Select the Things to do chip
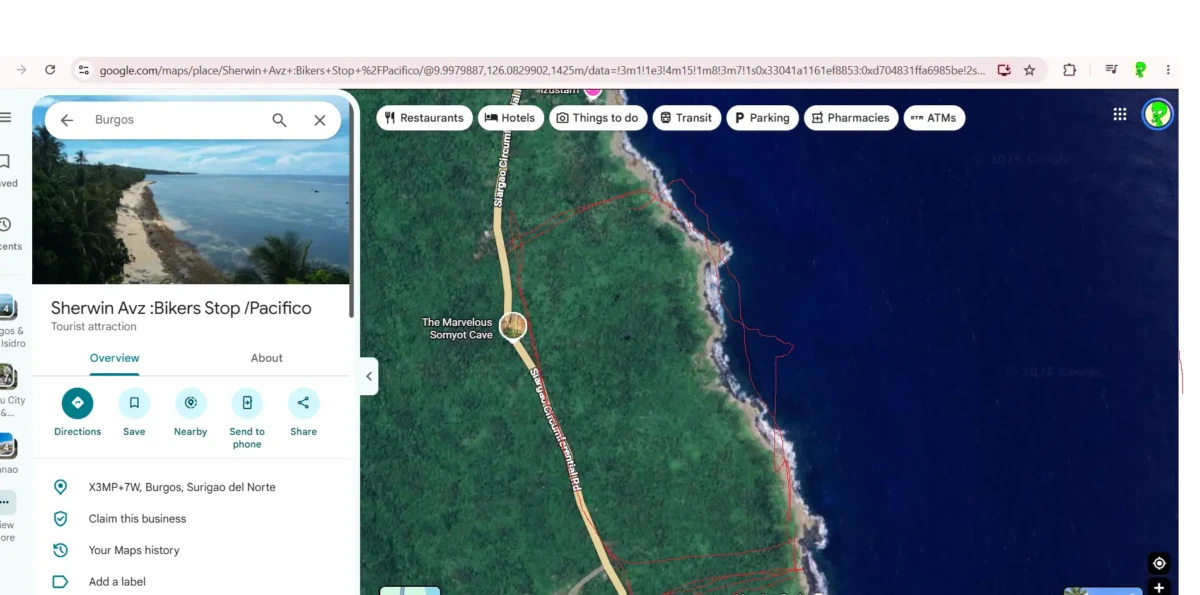Image resolution: width=1200 pixels, height=595 pixels. (597, 118)
